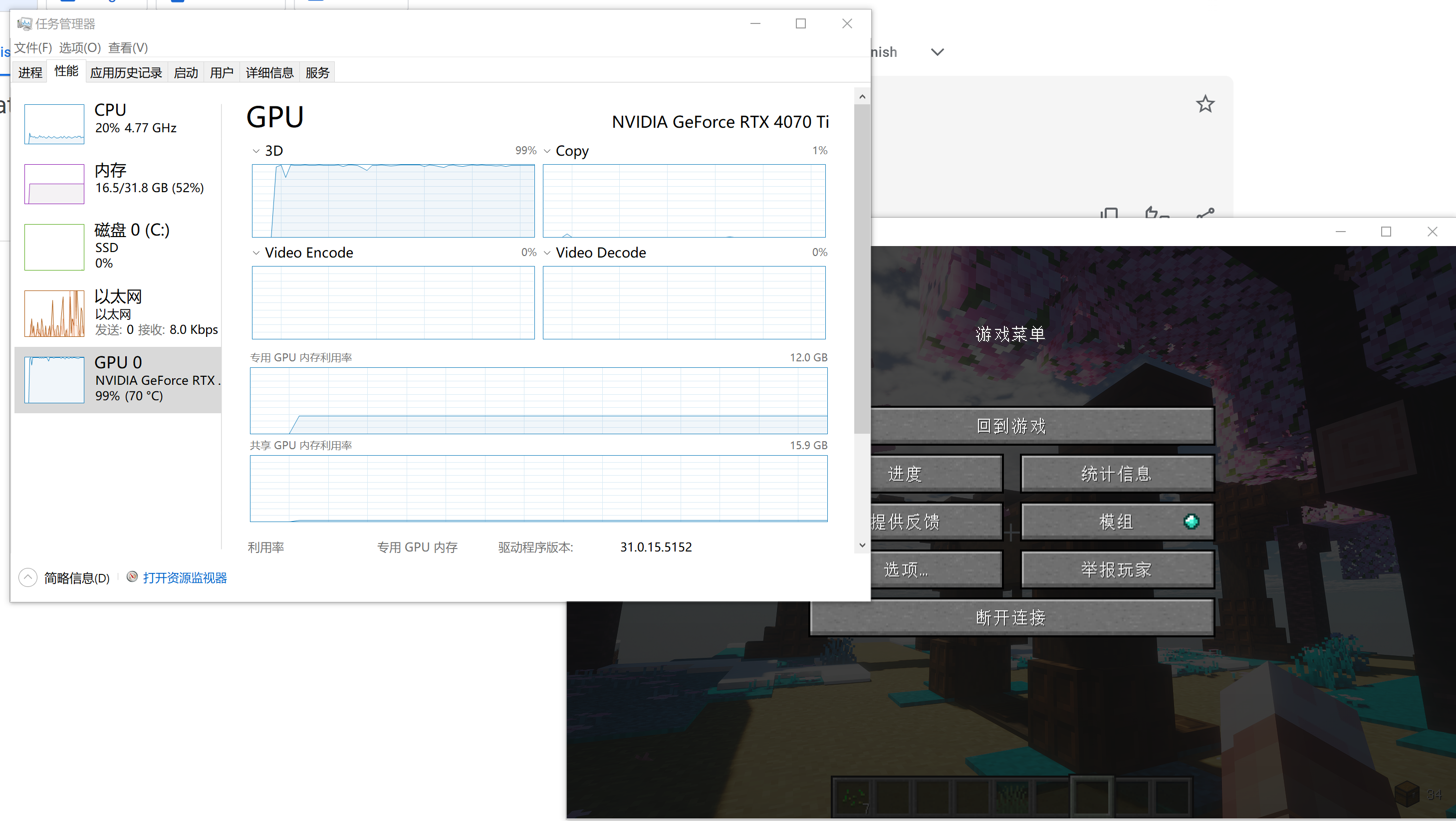Click the 模组 button in the game menu
This screenshot has height=821, width=1456.
point(1116,522)
